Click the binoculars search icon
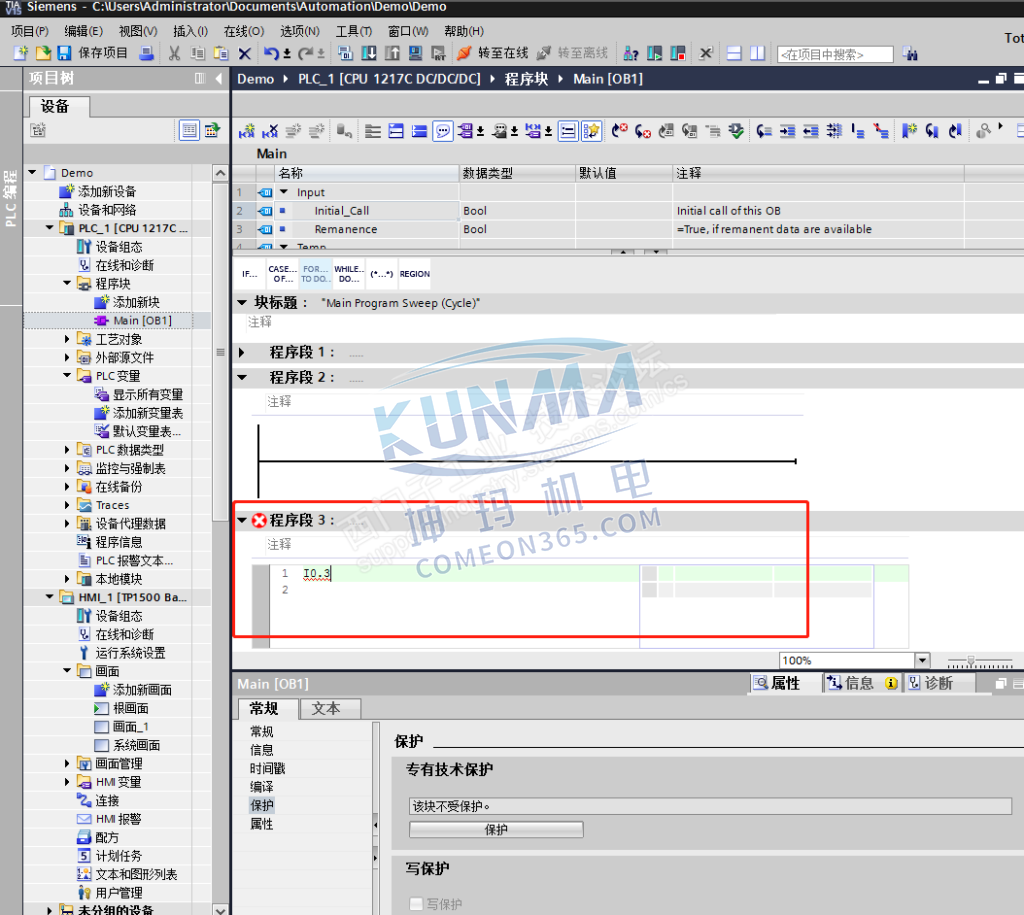This screenshot has width=1024, height=915. 910,54
